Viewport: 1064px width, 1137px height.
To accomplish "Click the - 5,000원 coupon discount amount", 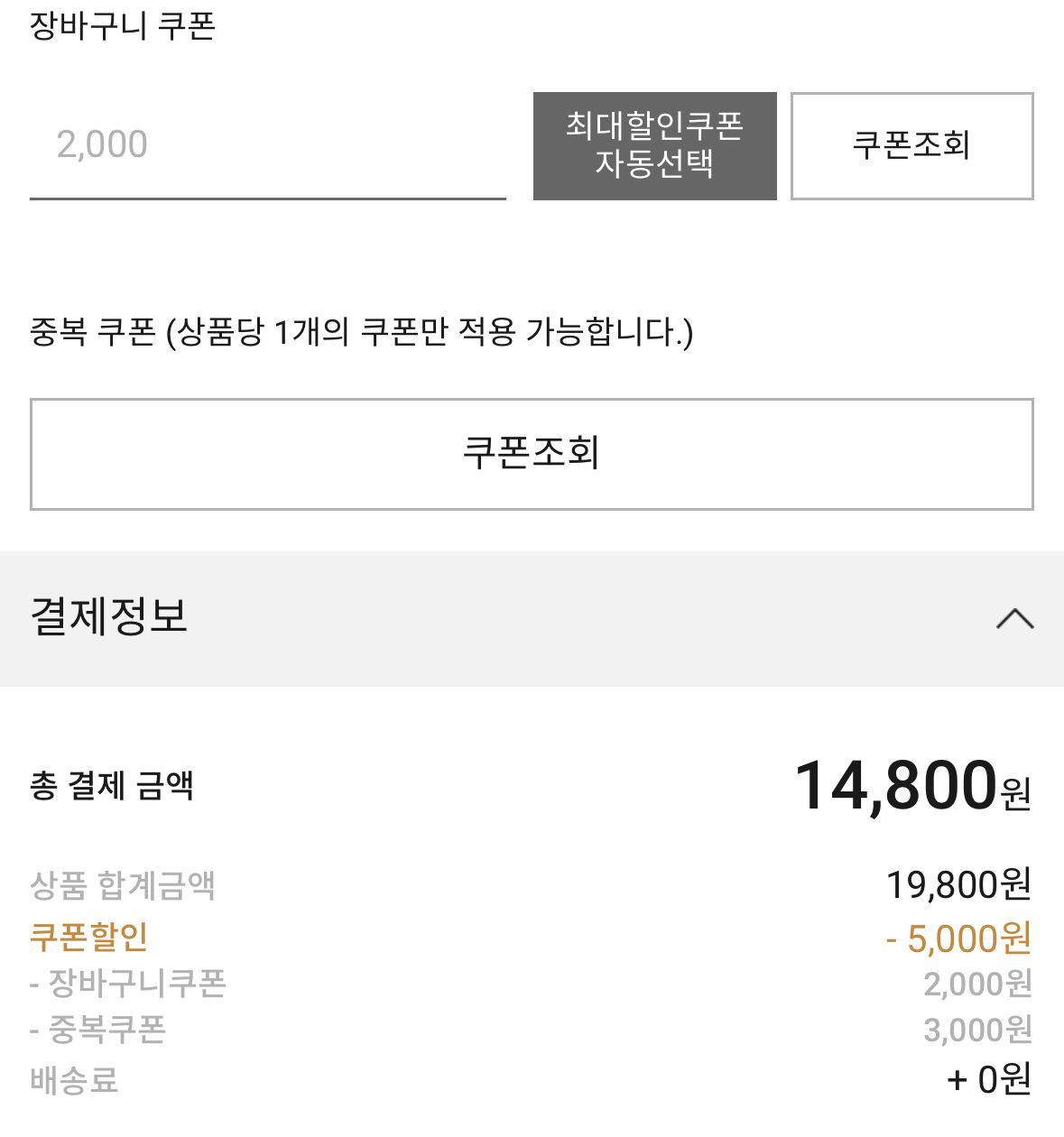I will 958,938.
